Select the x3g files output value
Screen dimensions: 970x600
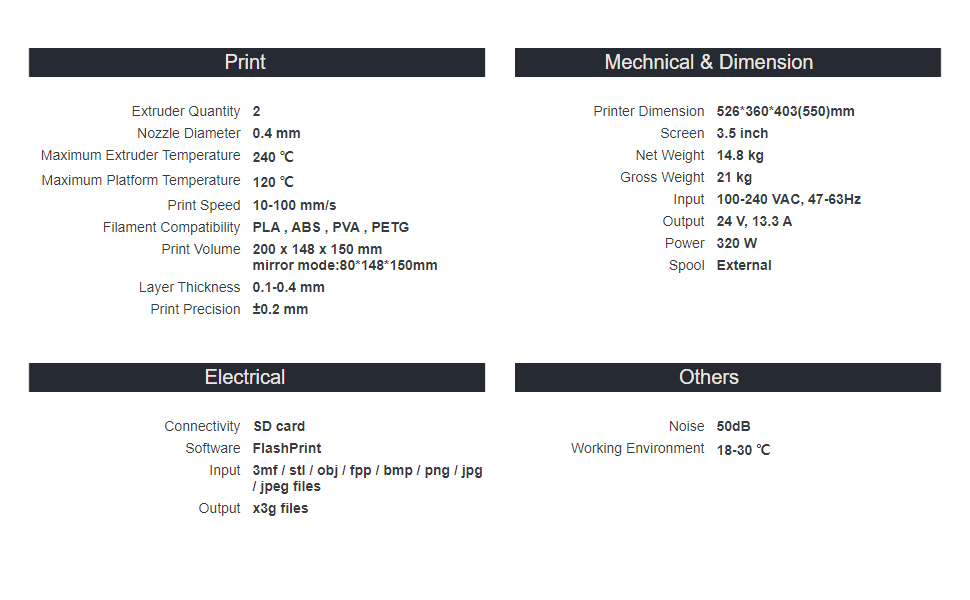pos(280,508)
